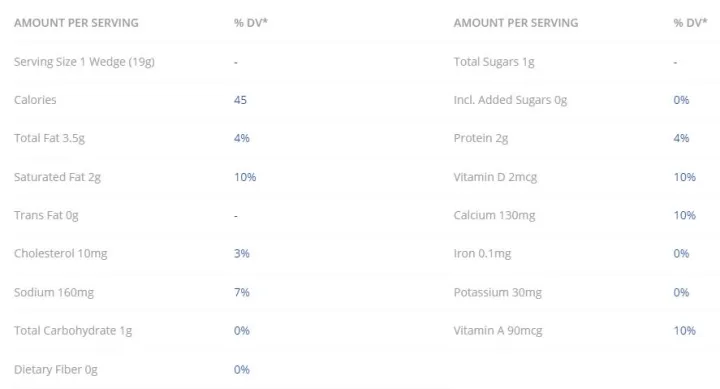720x389 pixels.
Task: Click the Incl. Added Sugars 0g entry
Action: tap(510, 100)
